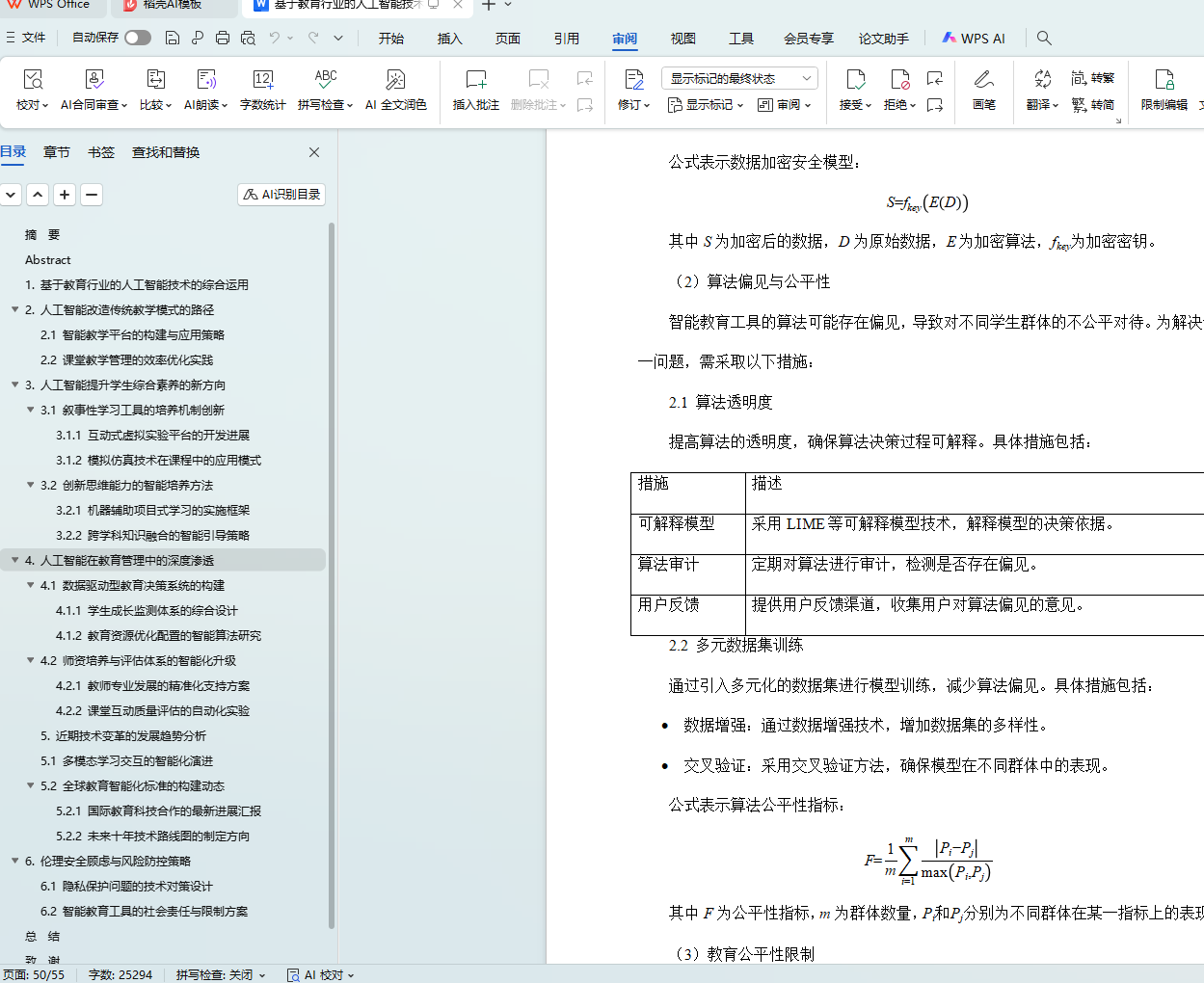The image size is (1204, 983).
Task: Click the outline panel vertical scrollbar
Action: point(332,578)
